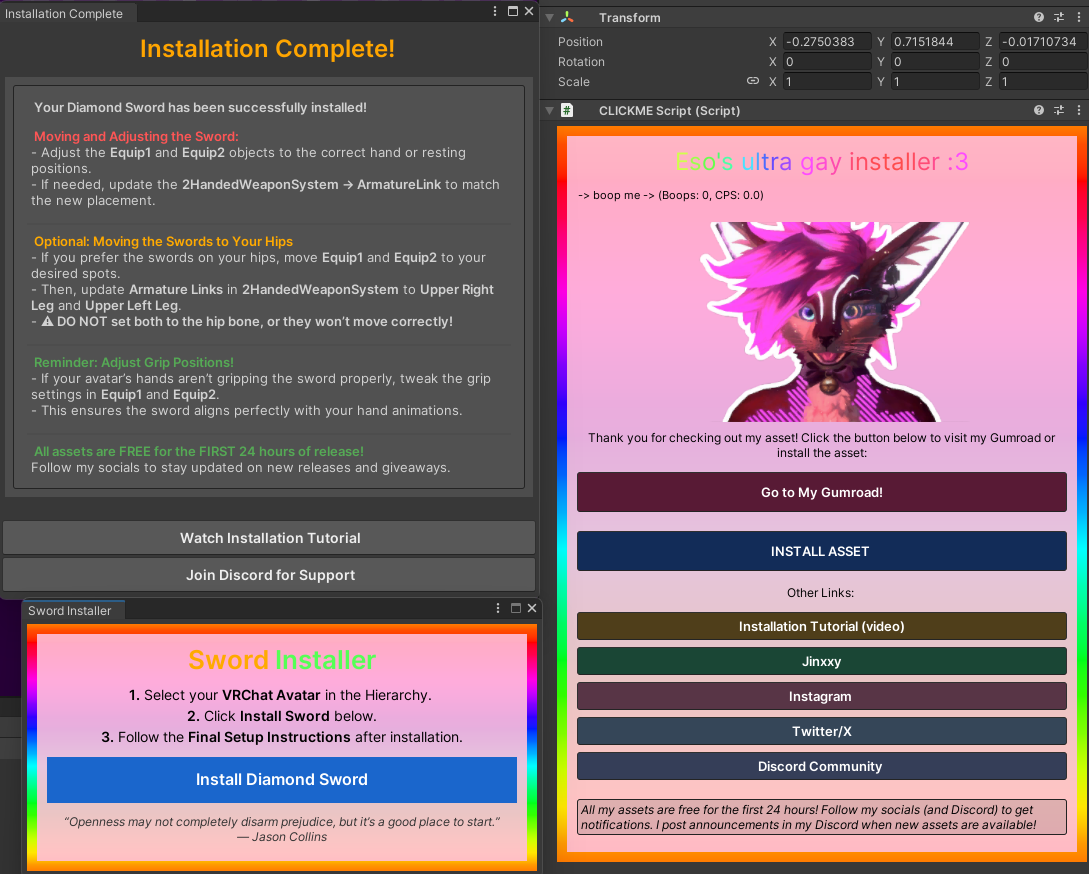
Task: Click the Transform component axes icon
Action: click(x=567, y=17)
